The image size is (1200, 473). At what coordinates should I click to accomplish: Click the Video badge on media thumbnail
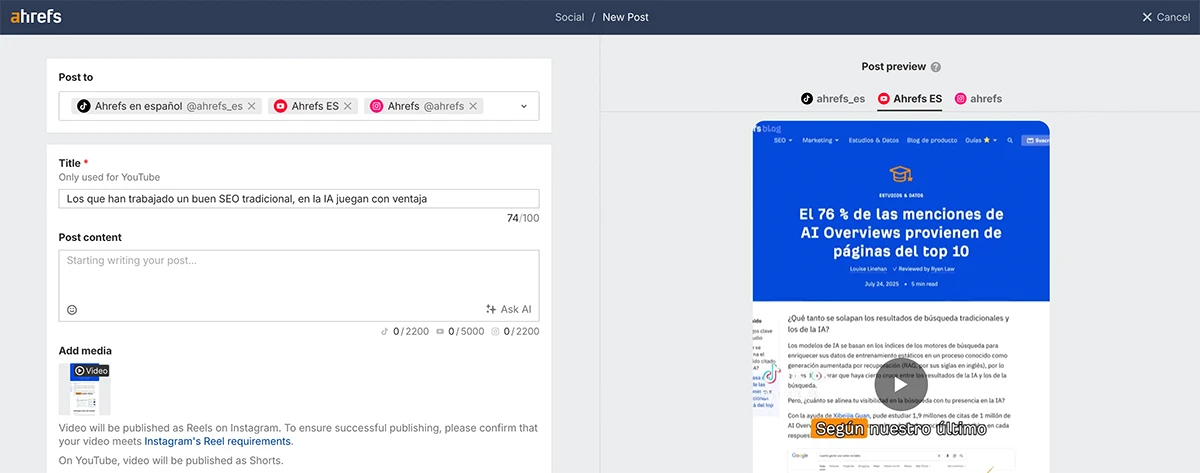[91, 370]
